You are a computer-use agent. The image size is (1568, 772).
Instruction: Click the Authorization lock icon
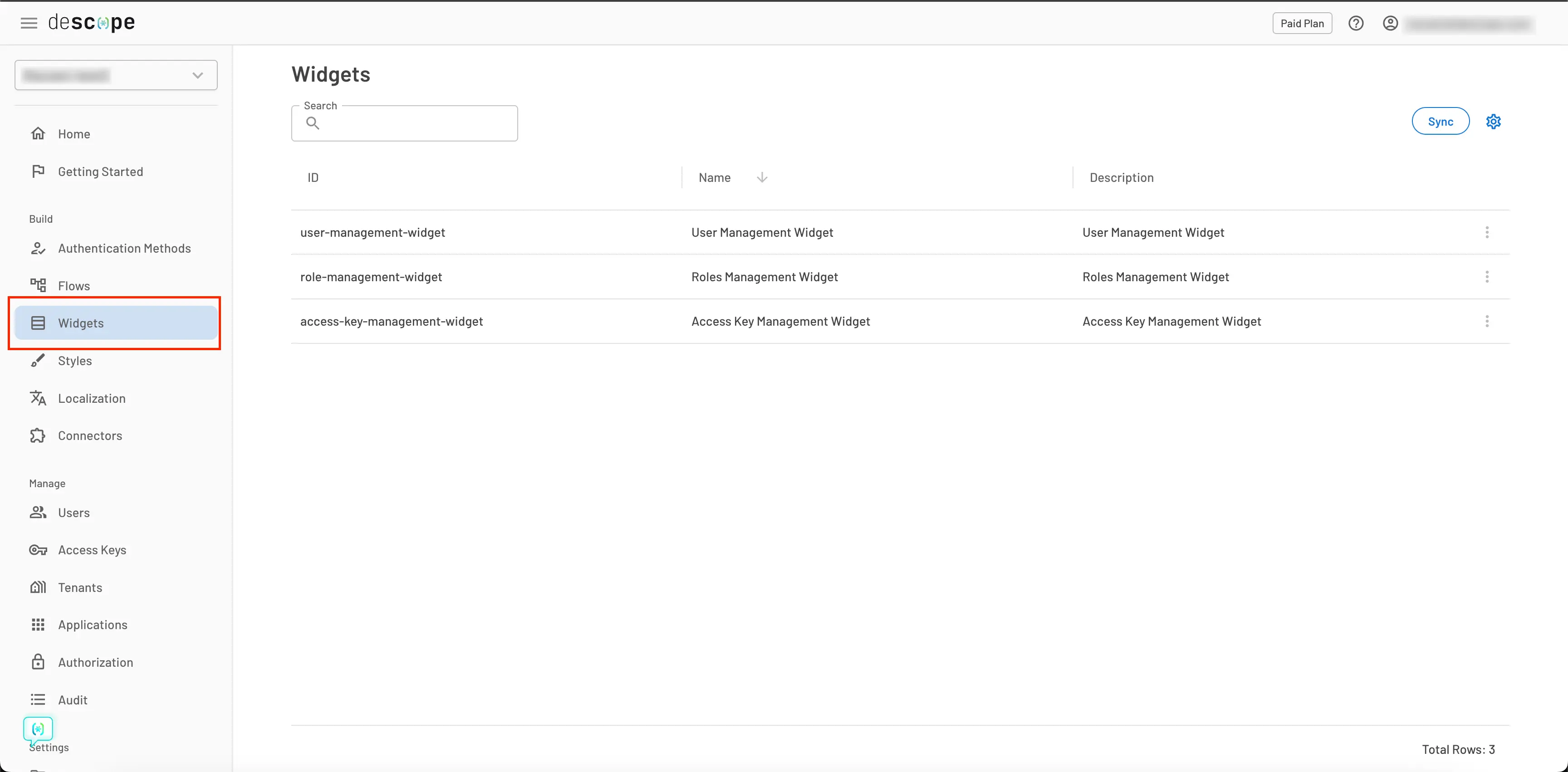[x=38, y=662]
